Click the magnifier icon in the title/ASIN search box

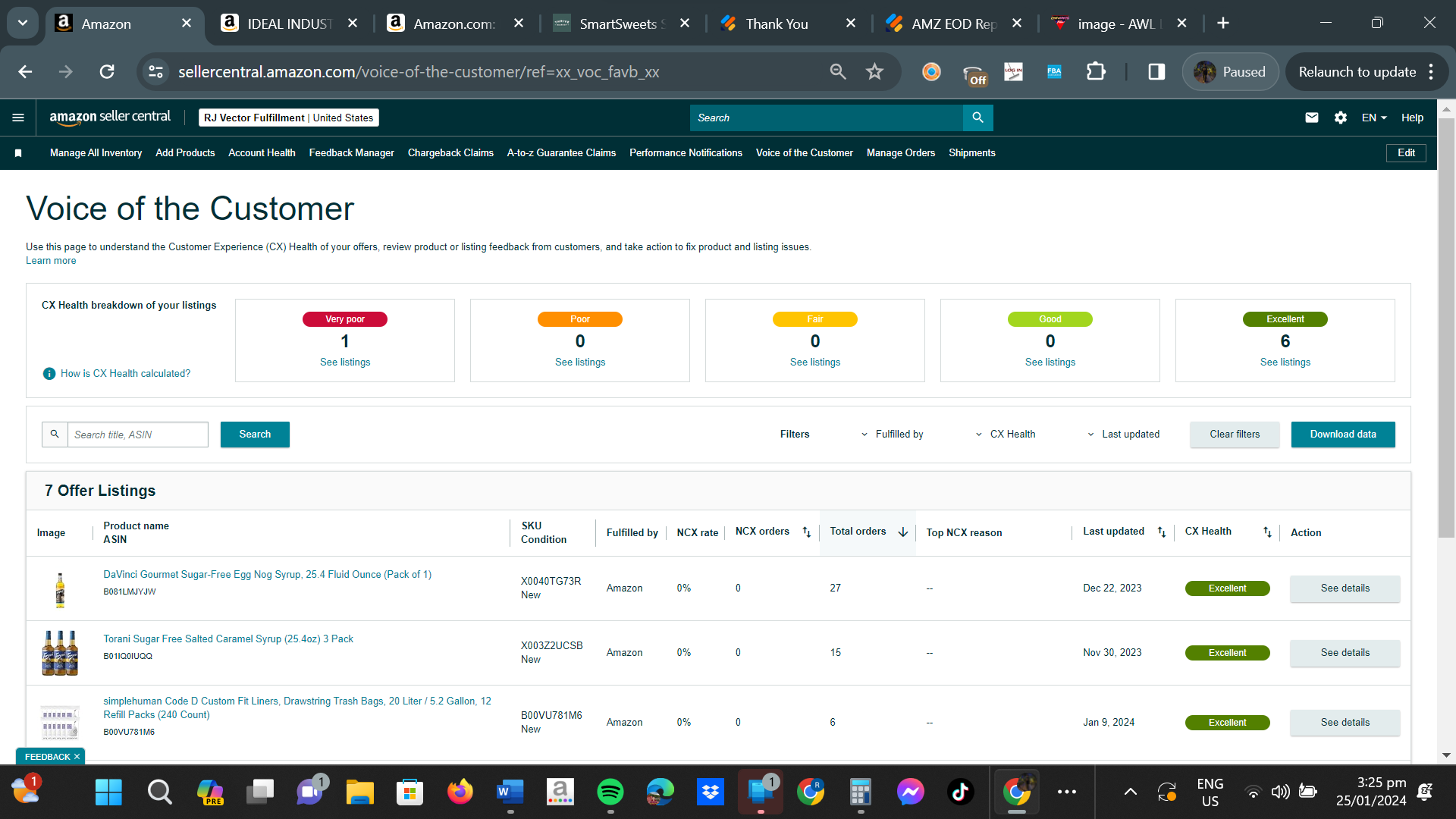pos(55,435)
